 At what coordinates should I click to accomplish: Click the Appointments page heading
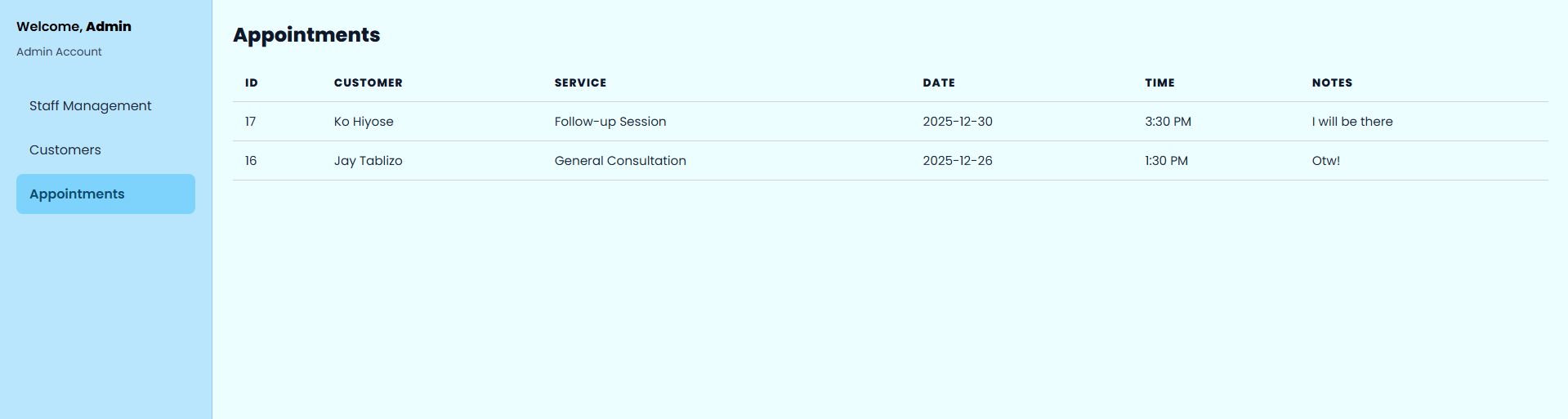click(x=306, y=35)
